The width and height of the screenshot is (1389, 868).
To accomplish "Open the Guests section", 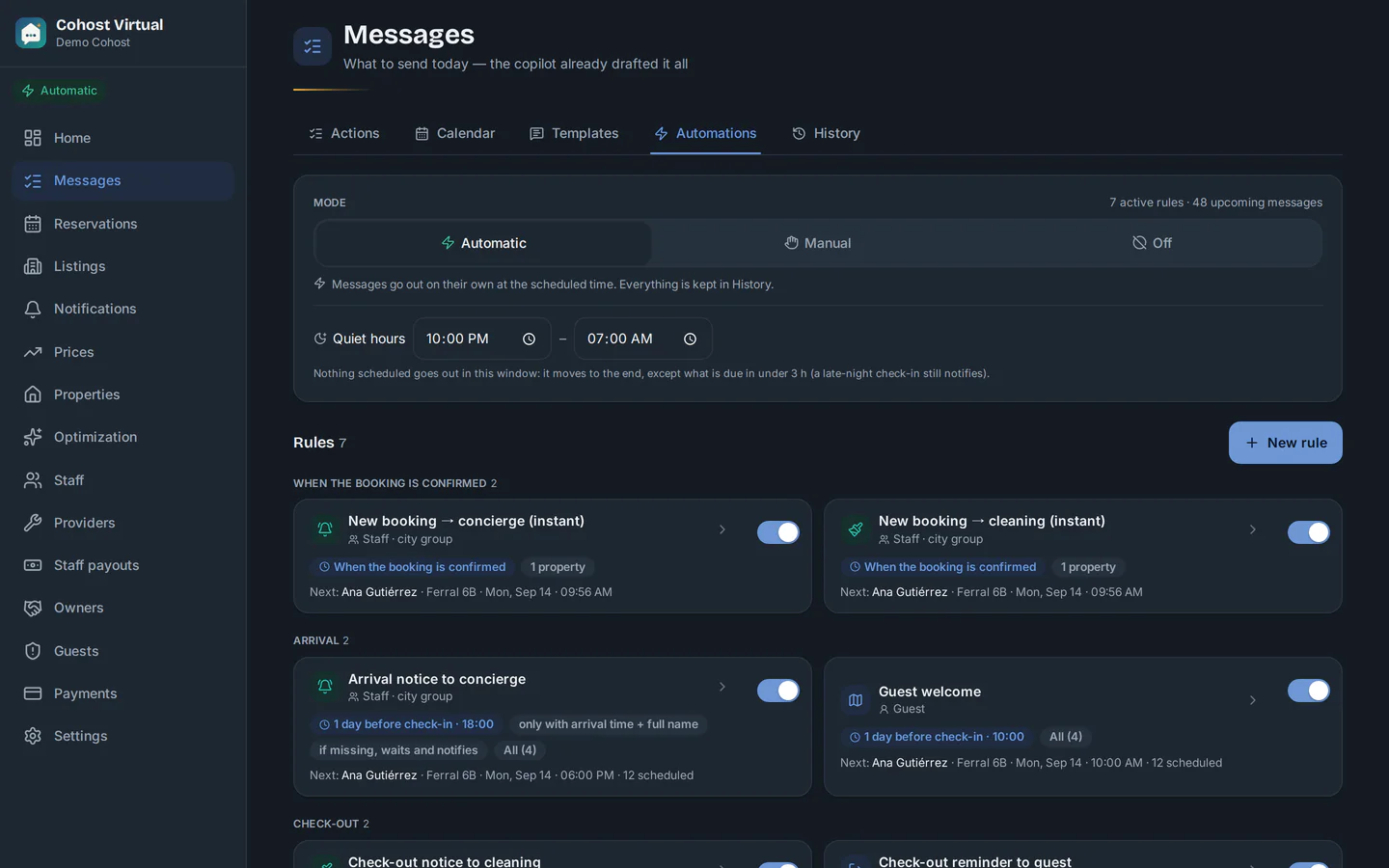I will click(123, 651).
